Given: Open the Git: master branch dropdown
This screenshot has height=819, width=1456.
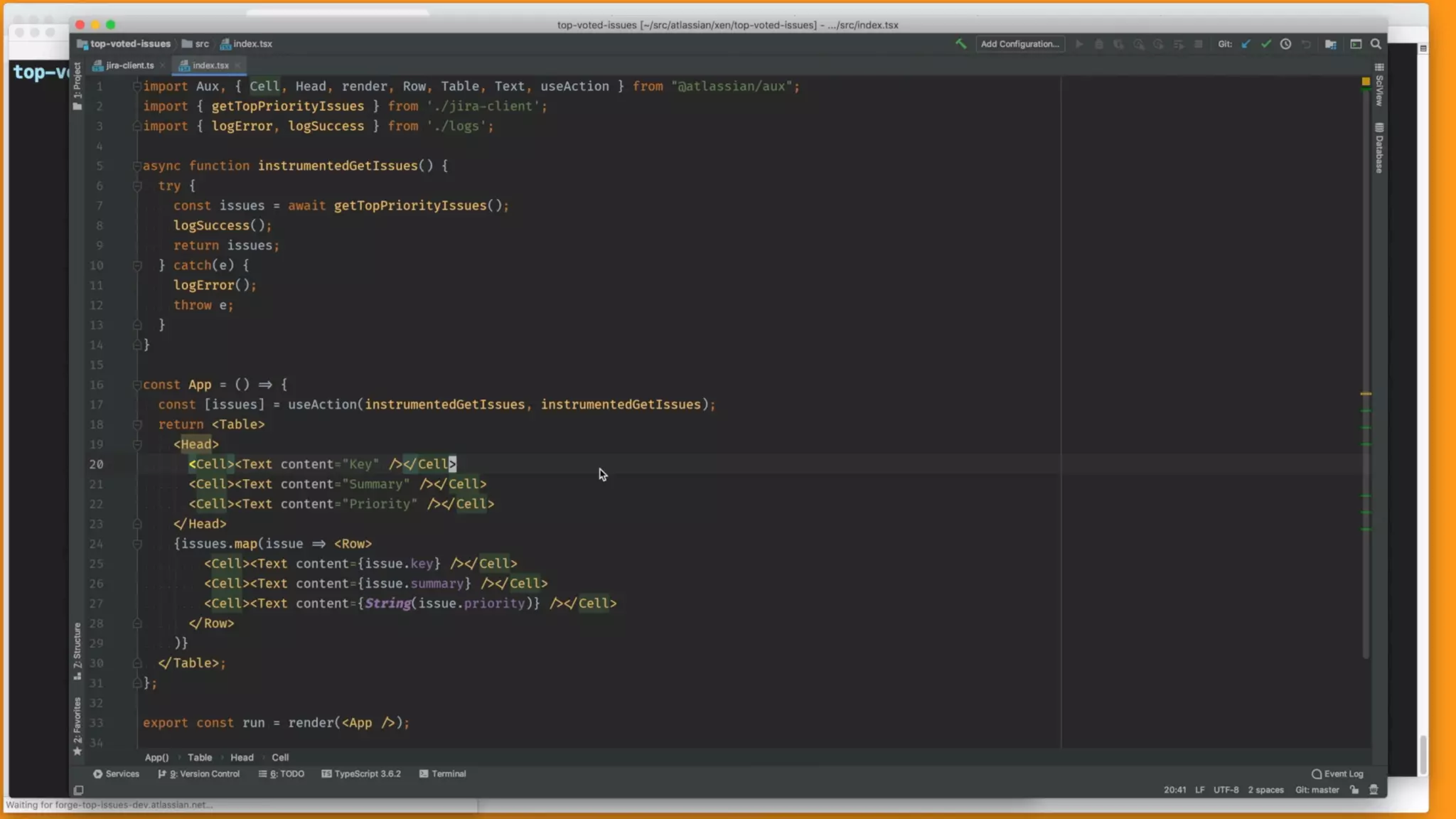Looking at the screenshot, I should pyautogui.click(x=1317, y=790).
